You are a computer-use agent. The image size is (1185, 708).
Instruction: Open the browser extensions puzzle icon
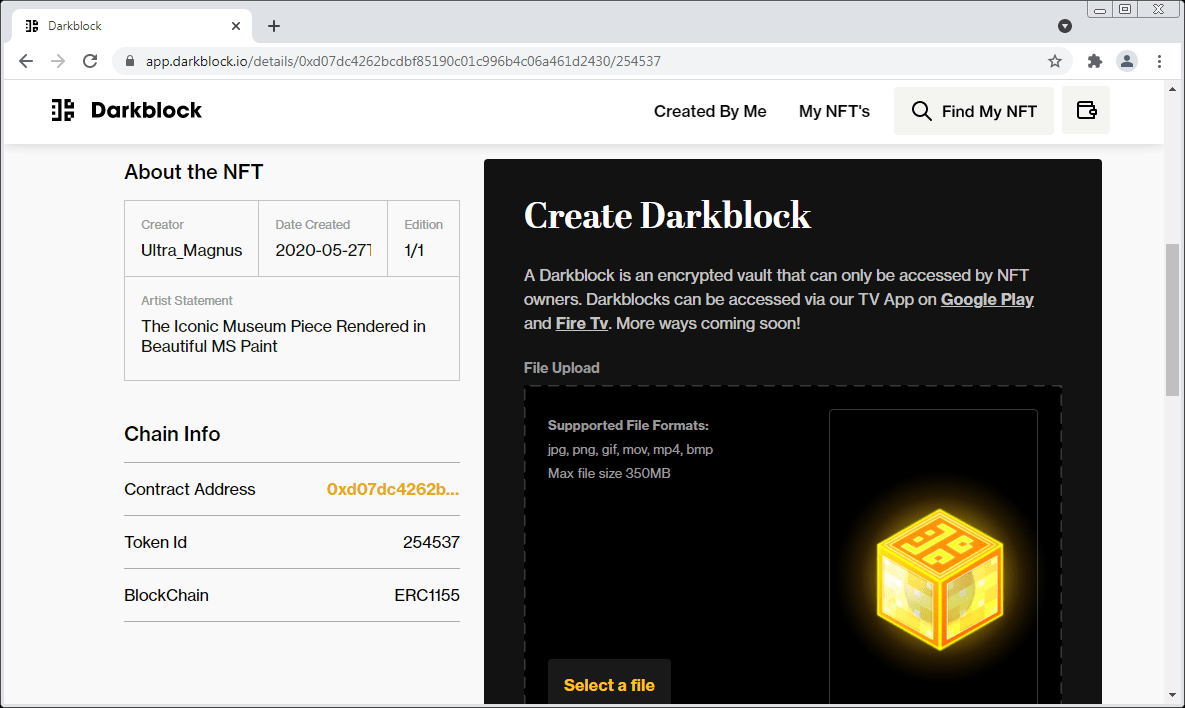coord(1094,61)
